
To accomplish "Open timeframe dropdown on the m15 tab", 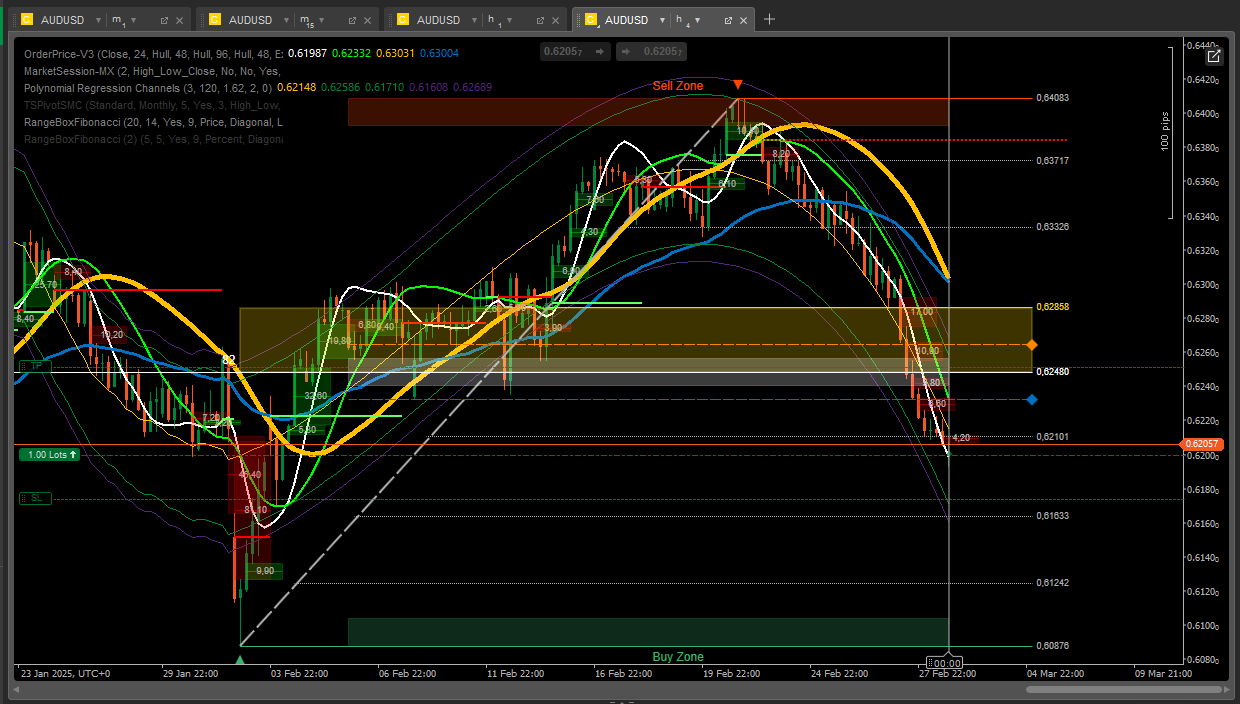I will click(322, 20).
